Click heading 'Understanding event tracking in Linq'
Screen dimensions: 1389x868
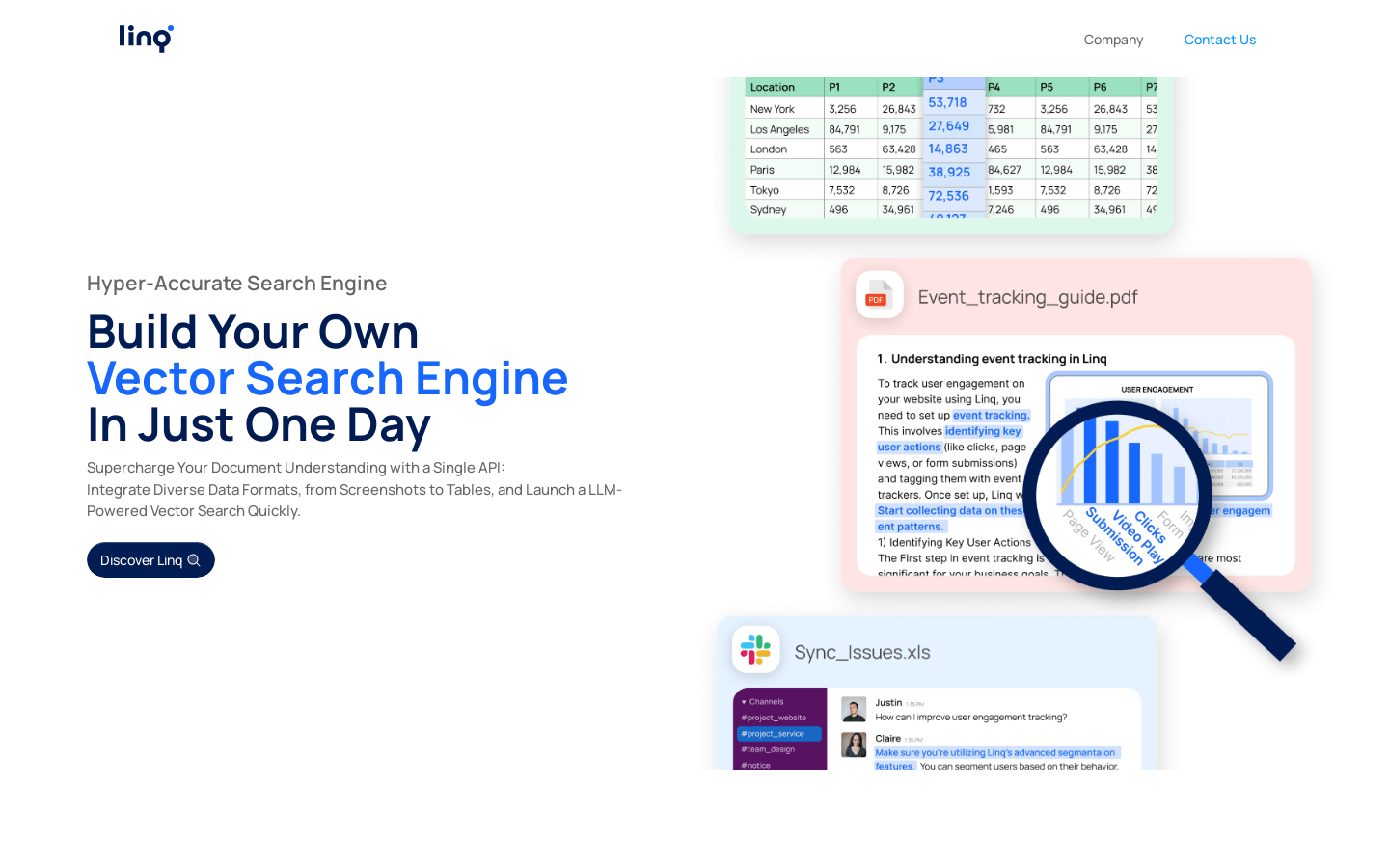[x=998, y=359]
